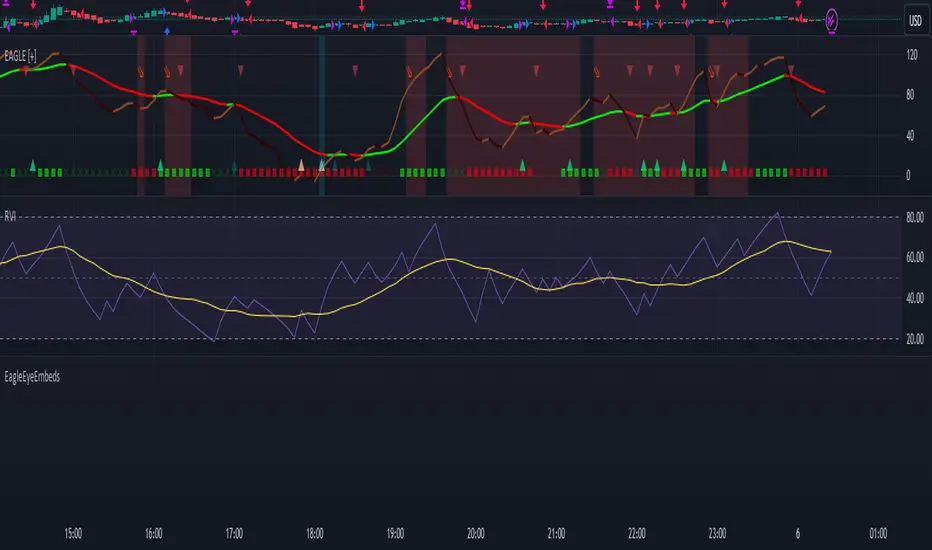This screenshot has width=932, height=550.
Task: Click the 120 value on EAGLE scale
Action: 910,54
